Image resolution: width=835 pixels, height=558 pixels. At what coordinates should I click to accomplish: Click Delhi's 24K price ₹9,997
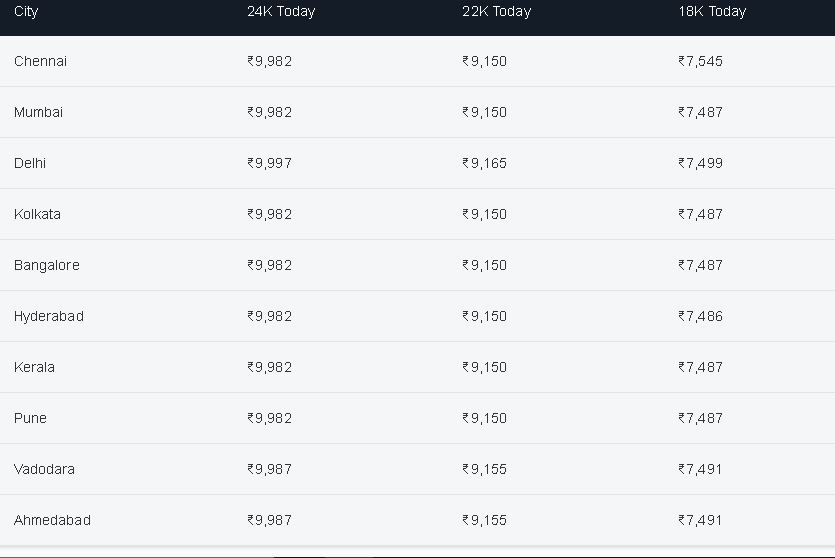pyautogui.click(x=269, y=163)
